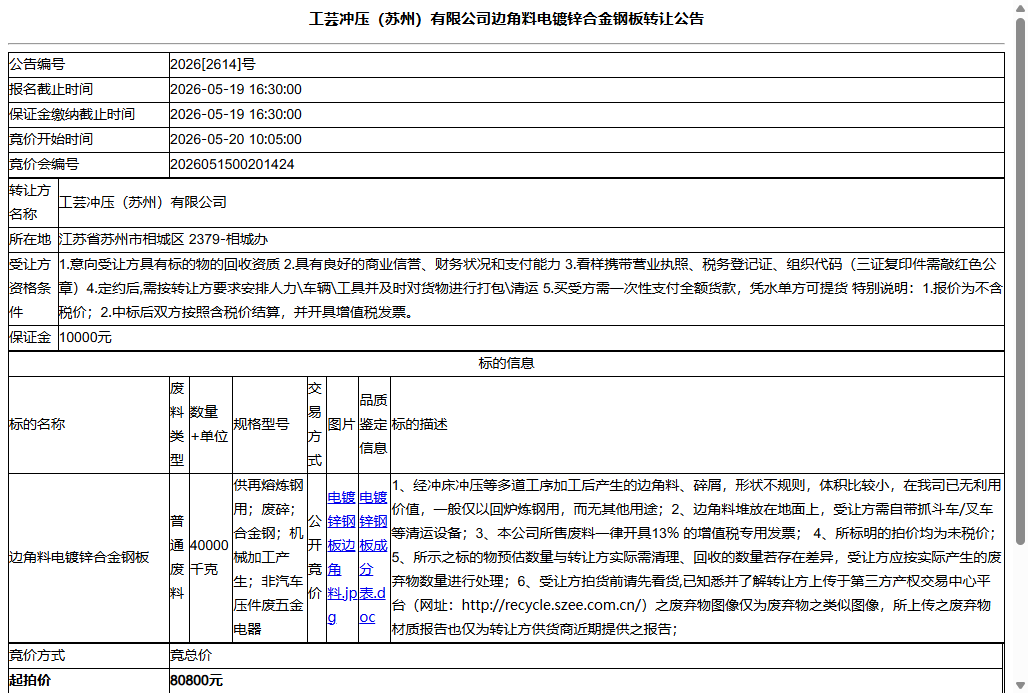Click the 保证金缴纳截止时间 label cell
Viewport: 1028px width, 693px height.
point(89,115)
